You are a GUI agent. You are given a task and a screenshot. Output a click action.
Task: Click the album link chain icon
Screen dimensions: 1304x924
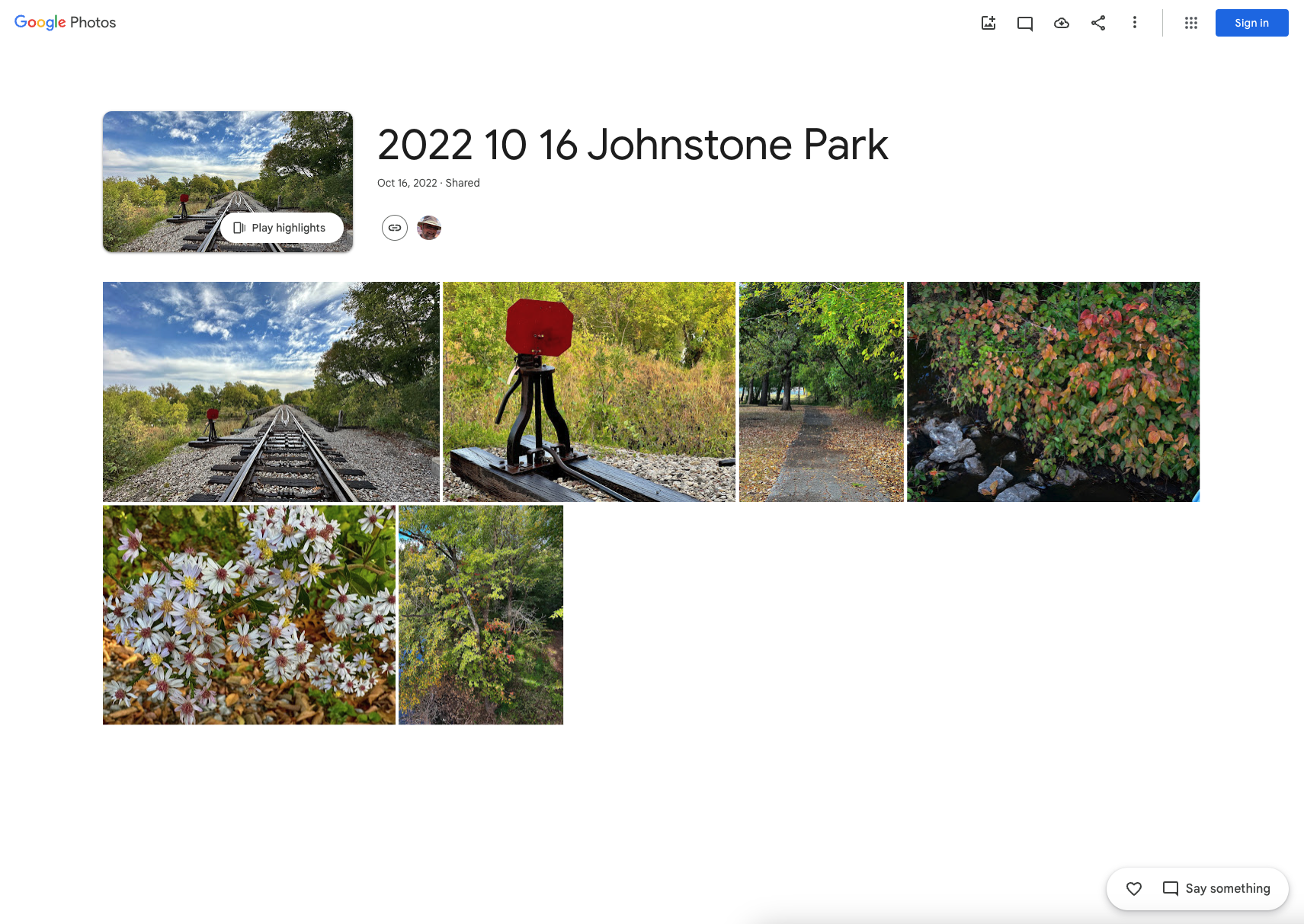pyautogui.click(x=395, y=228)
